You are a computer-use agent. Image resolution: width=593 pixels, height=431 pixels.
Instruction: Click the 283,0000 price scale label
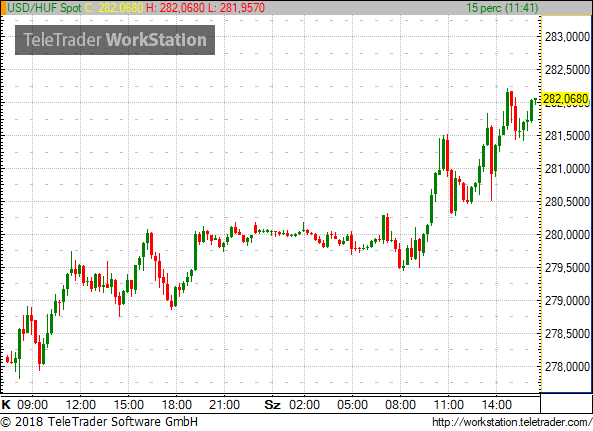tap(567, 37)
